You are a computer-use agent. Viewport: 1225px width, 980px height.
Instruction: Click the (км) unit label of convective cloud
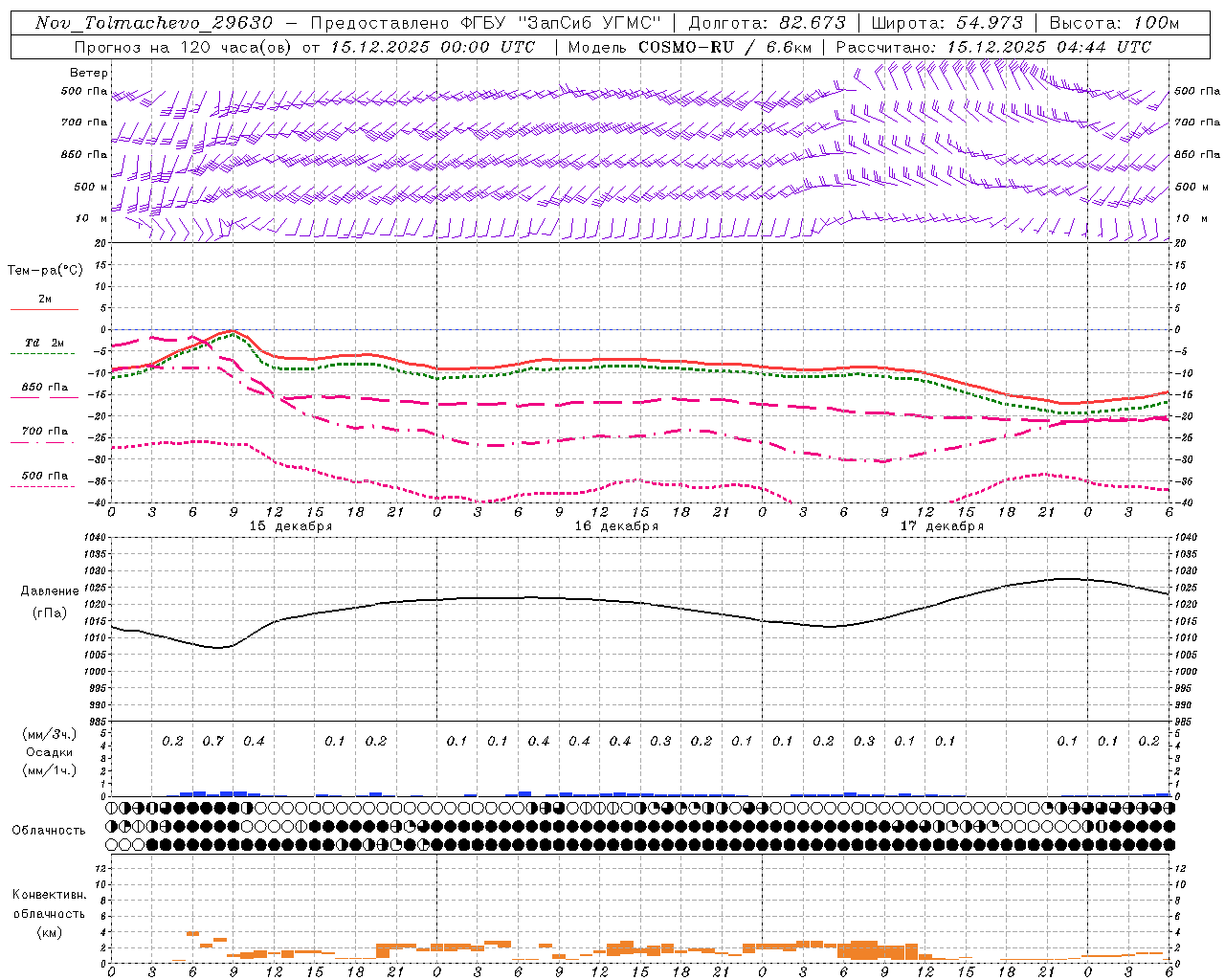point(49,931)
